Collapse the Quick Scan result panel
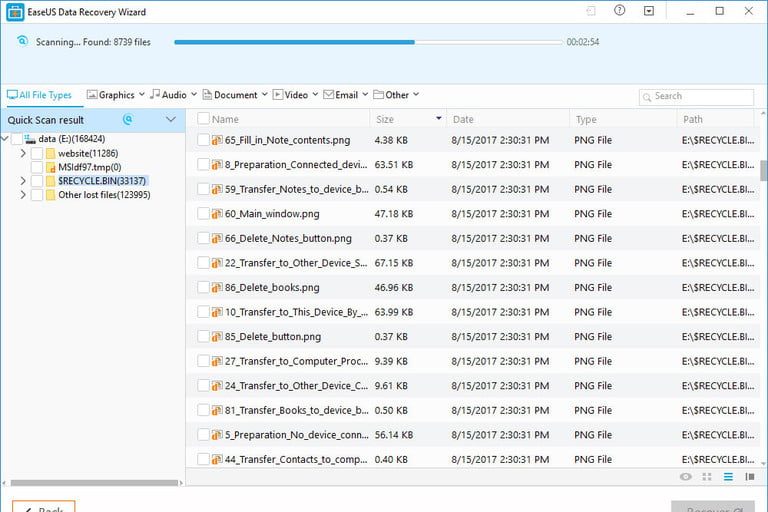This screenshot has height=512, width=768. click(x=171, y=120)
